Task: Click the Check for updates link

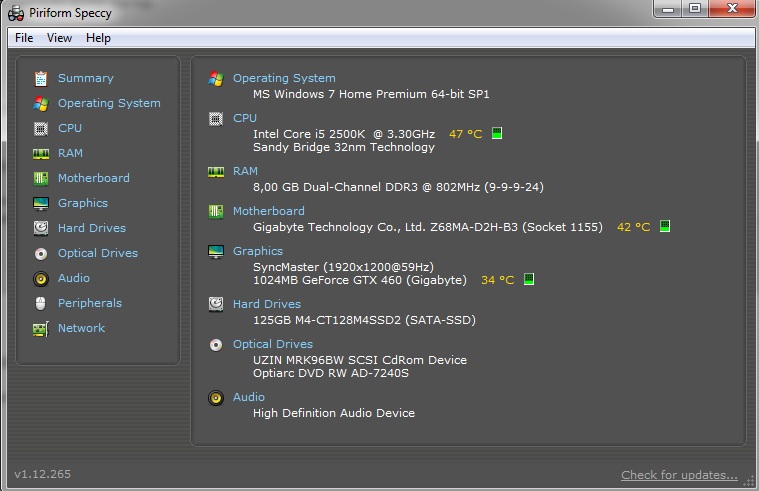Action: [x=679, y=475]
